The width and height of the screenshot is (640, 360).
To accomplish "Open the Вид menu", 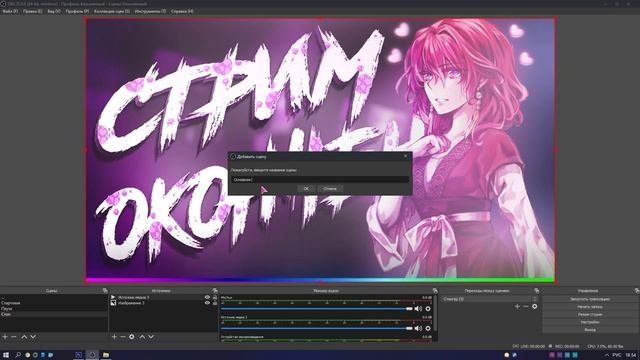I will pyautogui.click(x=53, y=11).
